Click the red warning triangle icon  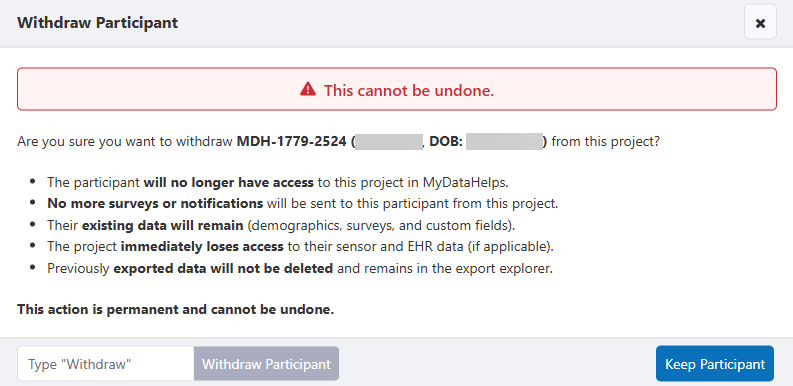(x=307, y=90)
